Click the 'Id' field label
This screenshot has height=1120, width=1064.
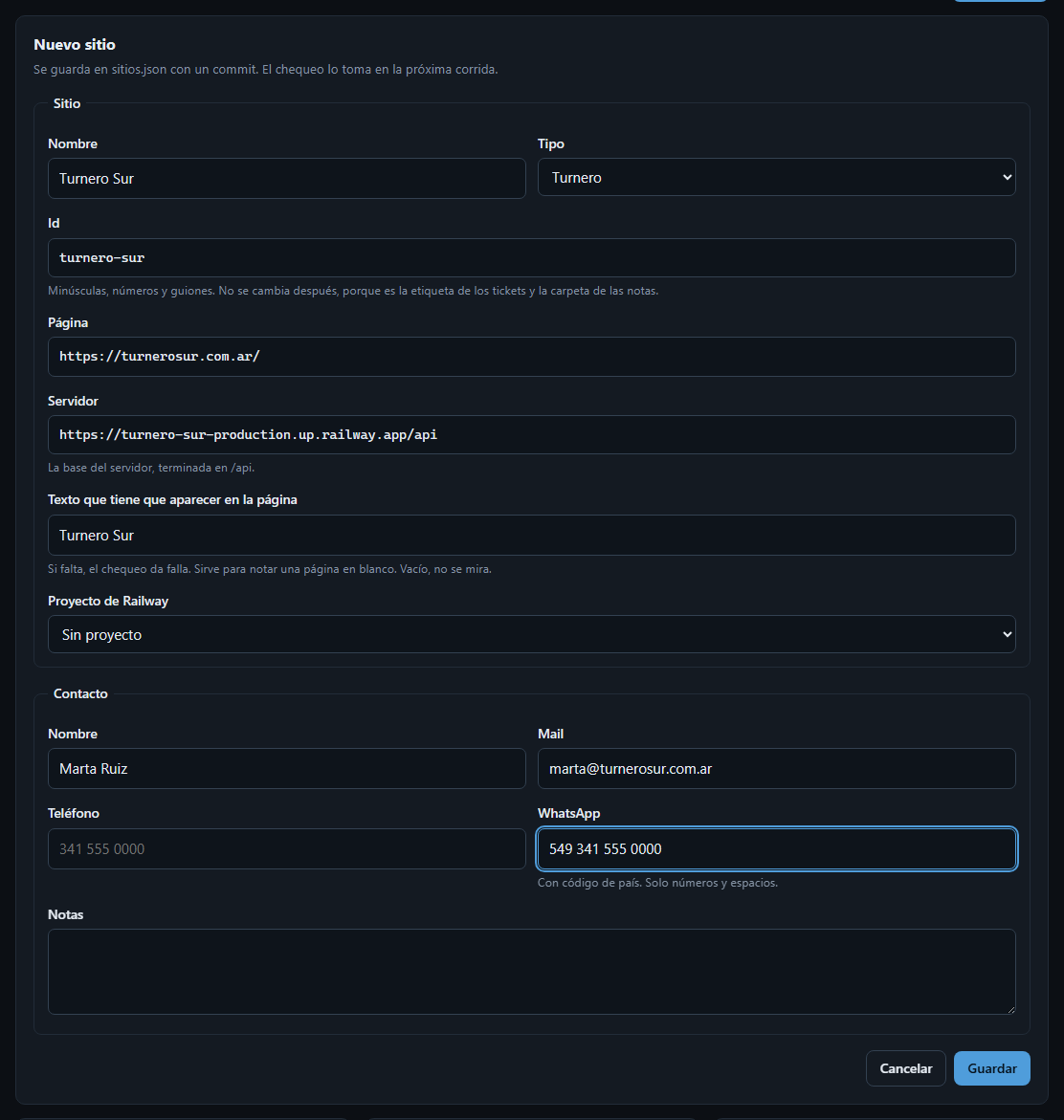(x=54, y=223)
